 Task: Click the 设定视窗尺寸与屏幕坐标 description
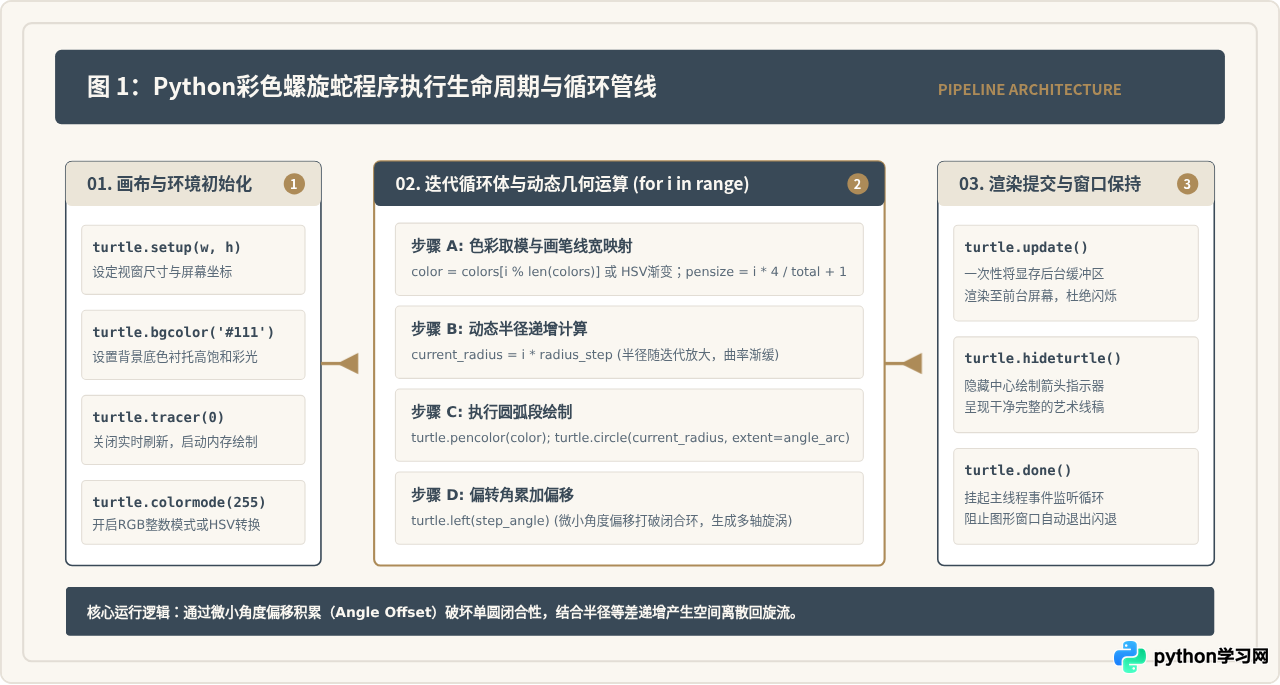coord(162,272)
